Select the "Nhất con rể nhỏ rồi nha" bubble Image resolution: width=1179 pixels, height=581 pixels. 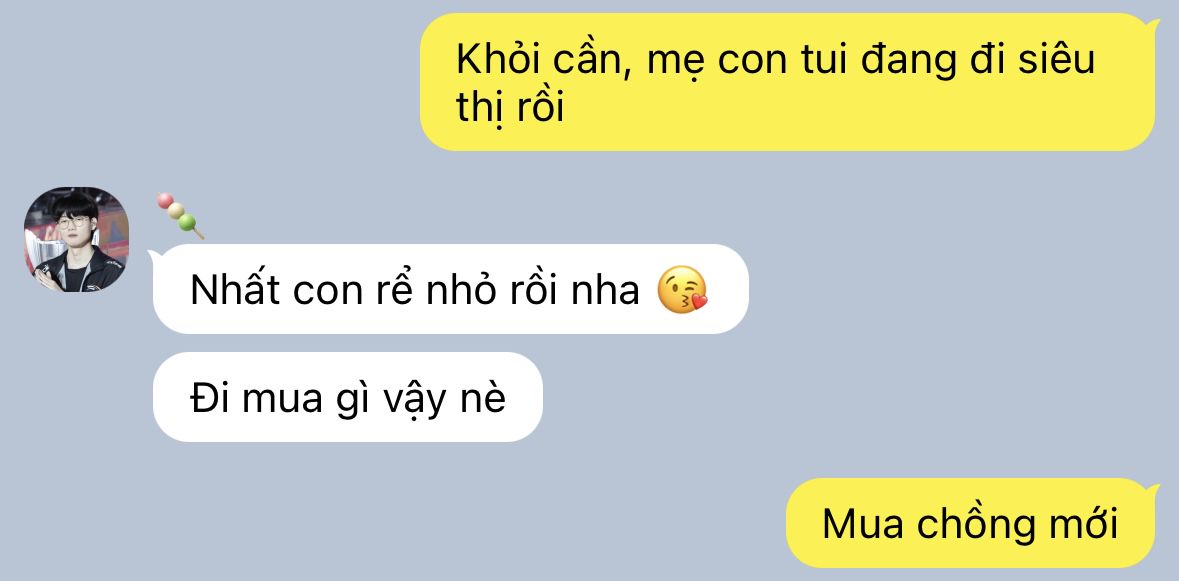(450, 289)
